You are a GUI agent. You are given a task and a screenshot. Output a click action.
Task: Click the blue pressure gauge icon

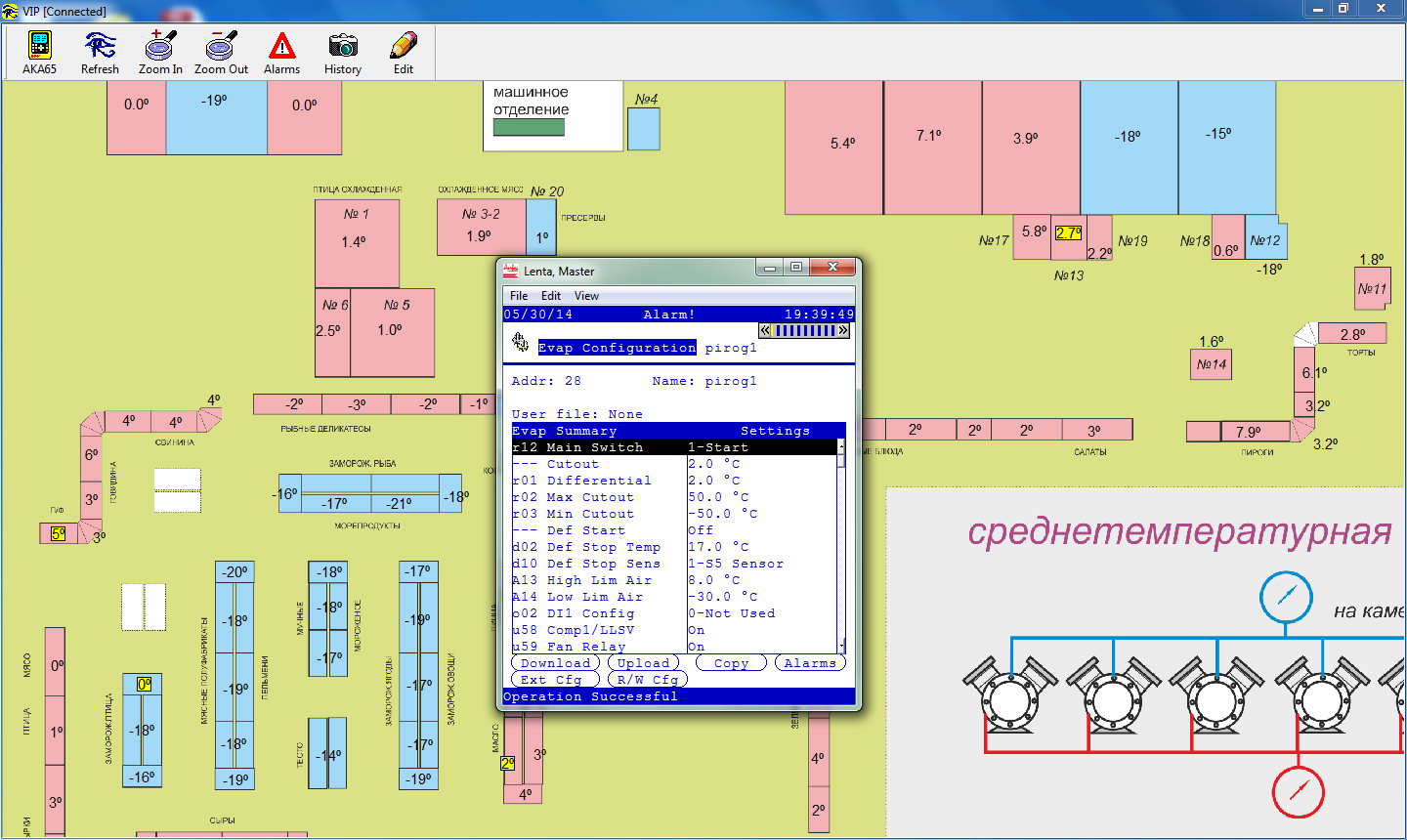coord(1285,596)
